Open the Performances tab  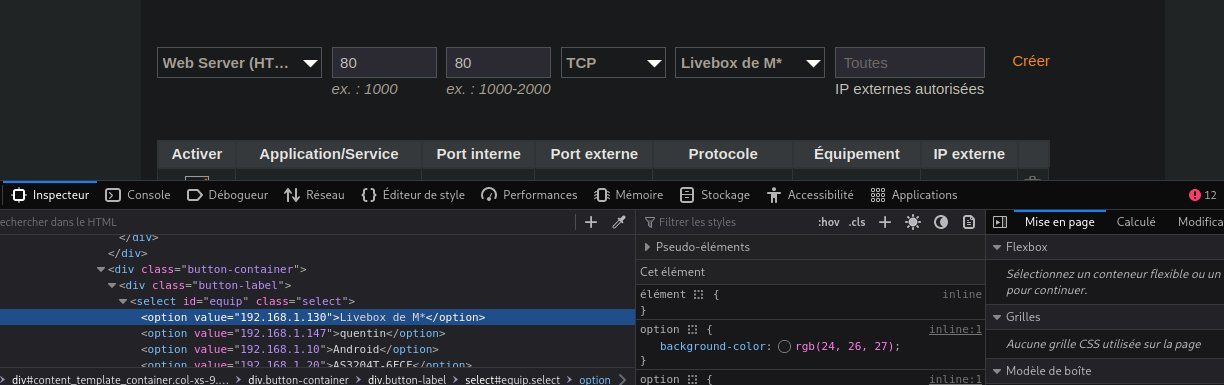[x=529, y=195]
